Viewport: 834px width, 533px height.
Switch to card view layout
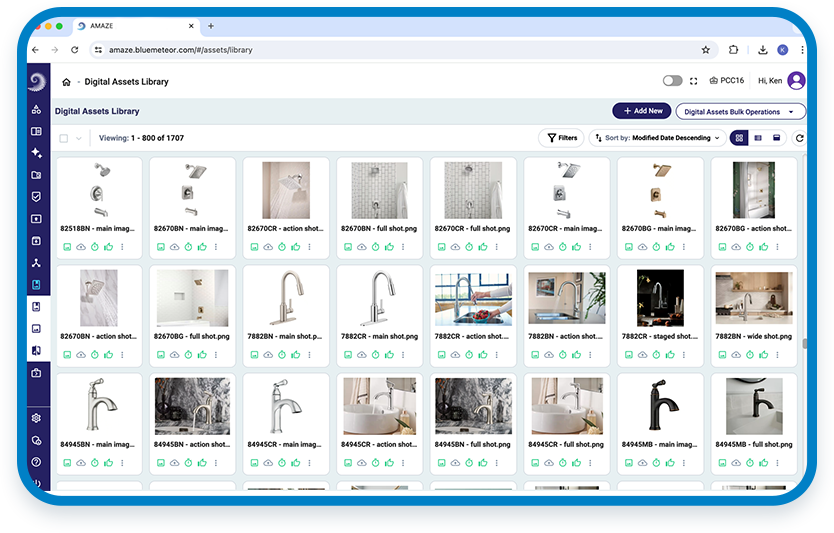click(x=777, y=138)
